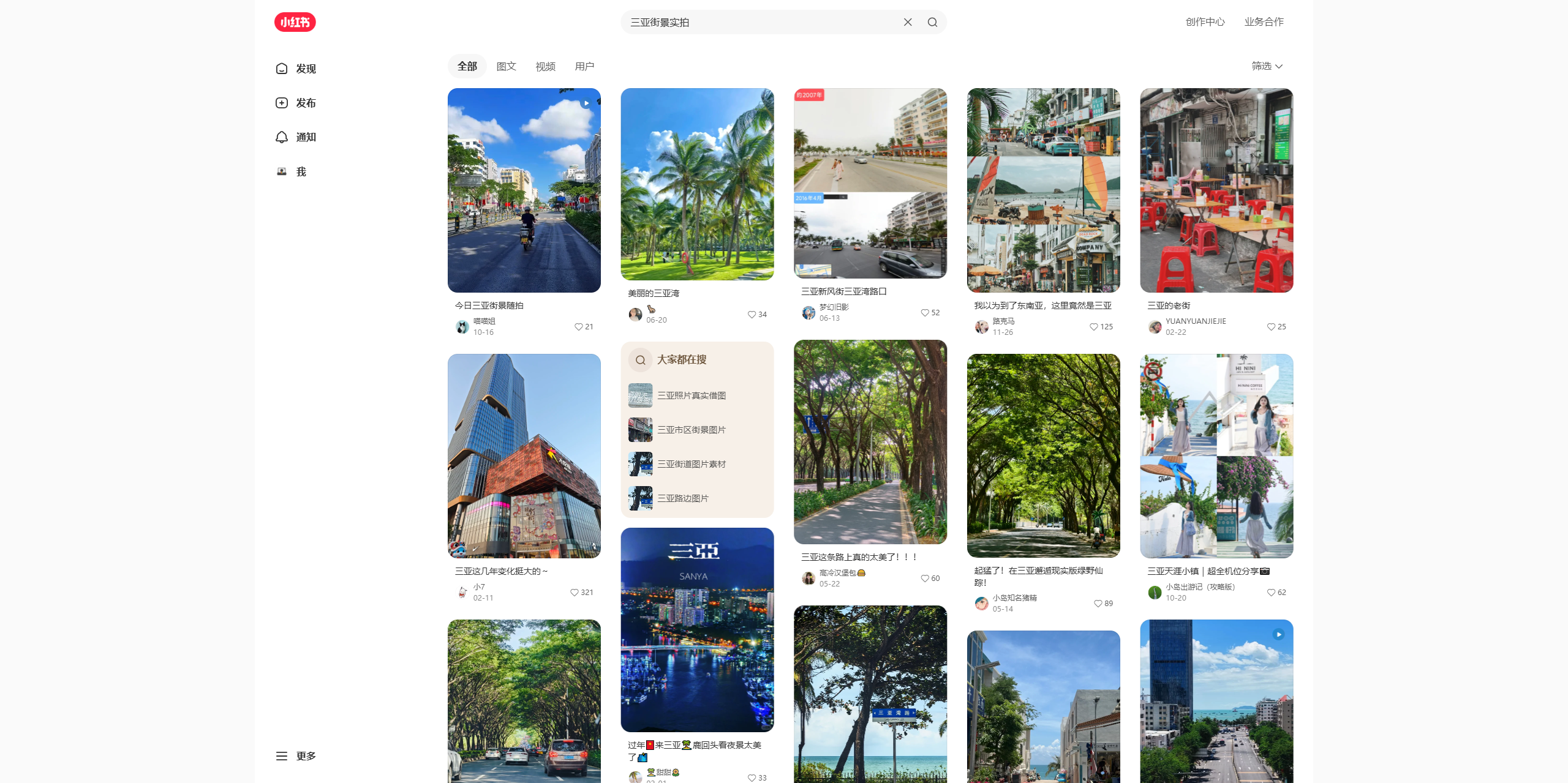Clear the search box with X icon
Screen dimensions: 1568x783
point(908,22)
